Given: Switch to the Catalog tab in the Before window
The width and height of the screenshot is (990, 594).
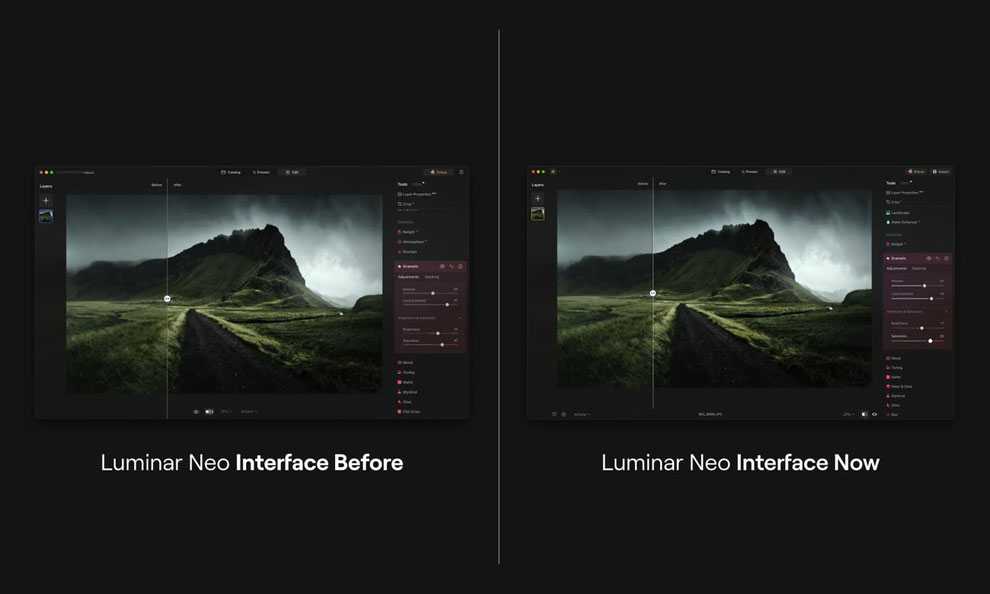Looking at the screenshot, I should click(231, 172).
